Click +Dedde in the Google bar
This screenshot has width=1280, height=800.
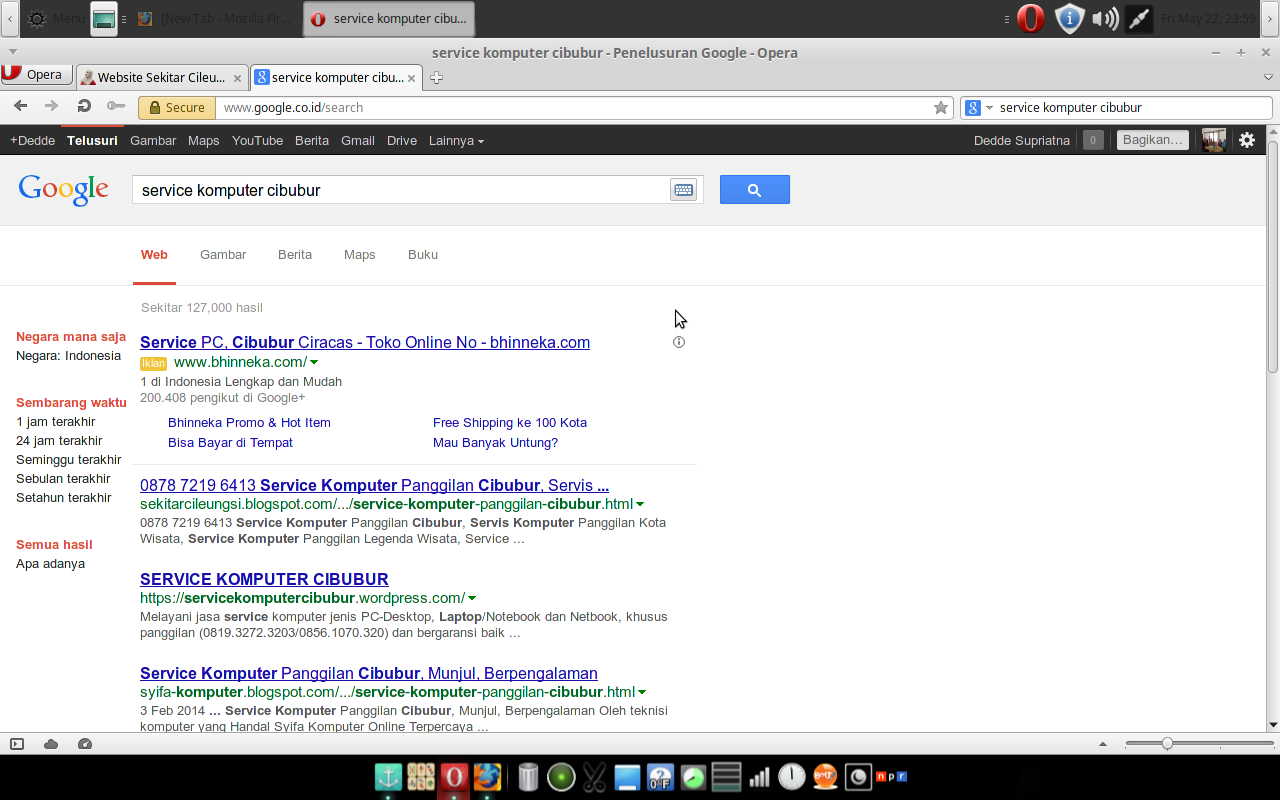click(x=32, y=140)
